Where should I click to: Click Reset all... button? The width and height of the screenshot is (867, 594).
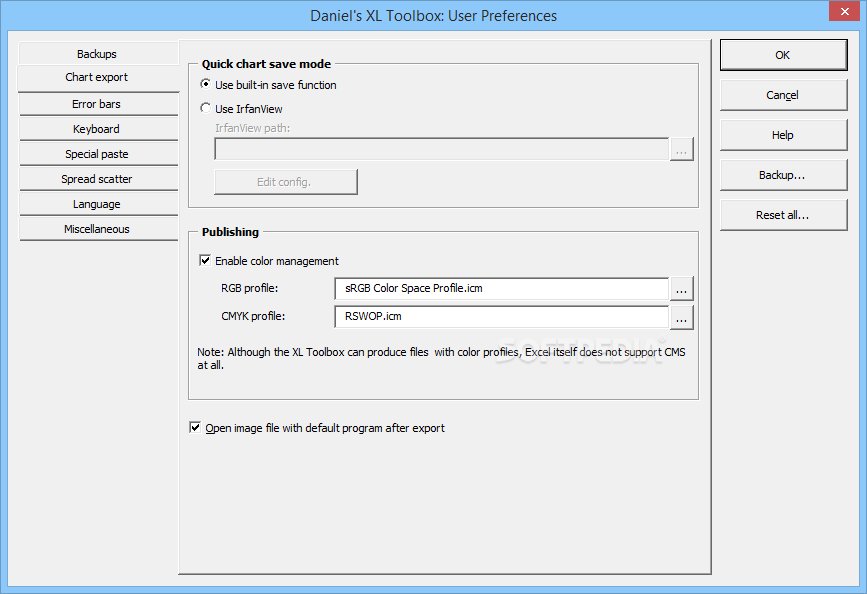tap(783, 215)
